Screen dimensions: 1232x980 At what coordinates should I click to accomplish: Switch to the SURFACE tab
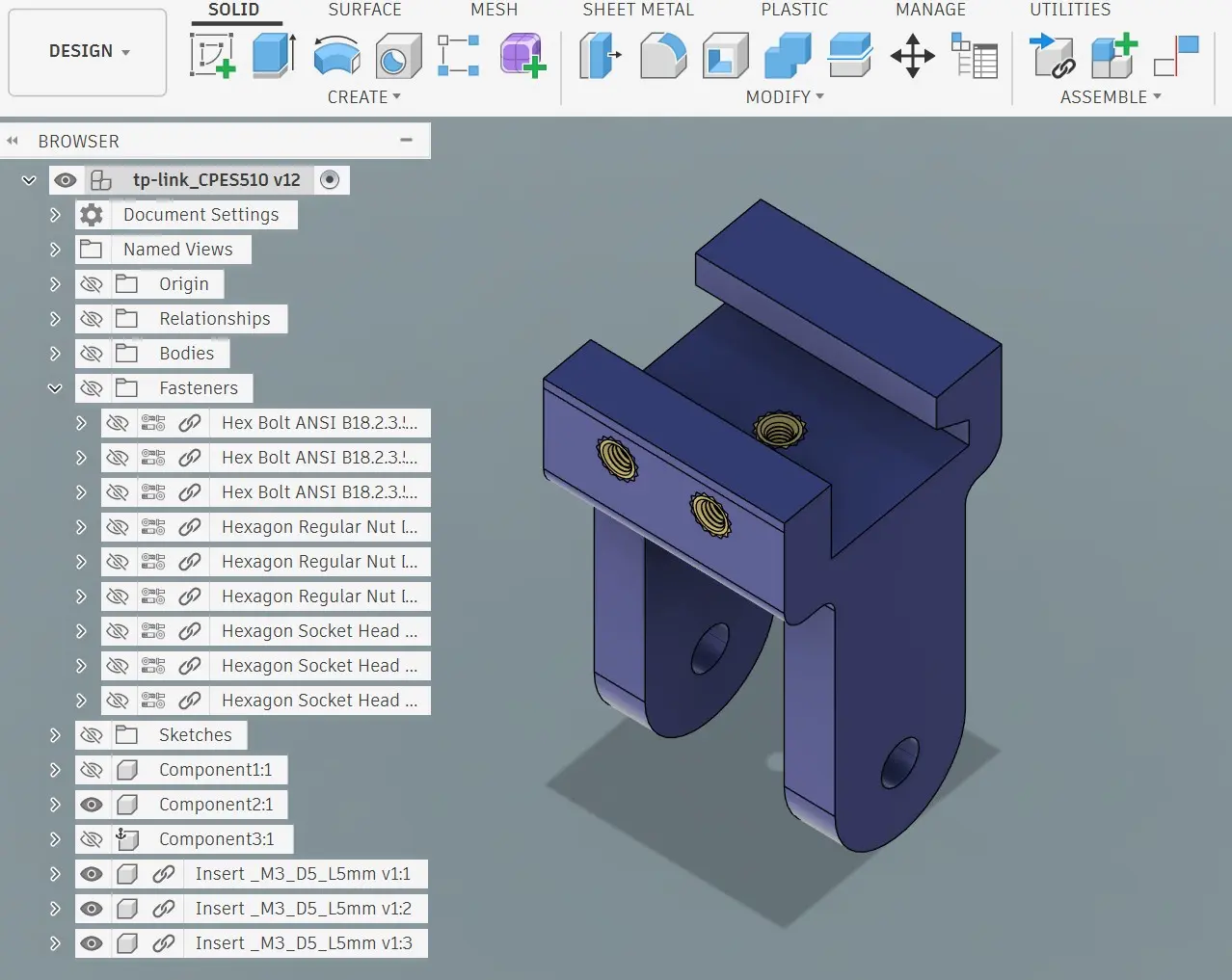coord(364,10)
